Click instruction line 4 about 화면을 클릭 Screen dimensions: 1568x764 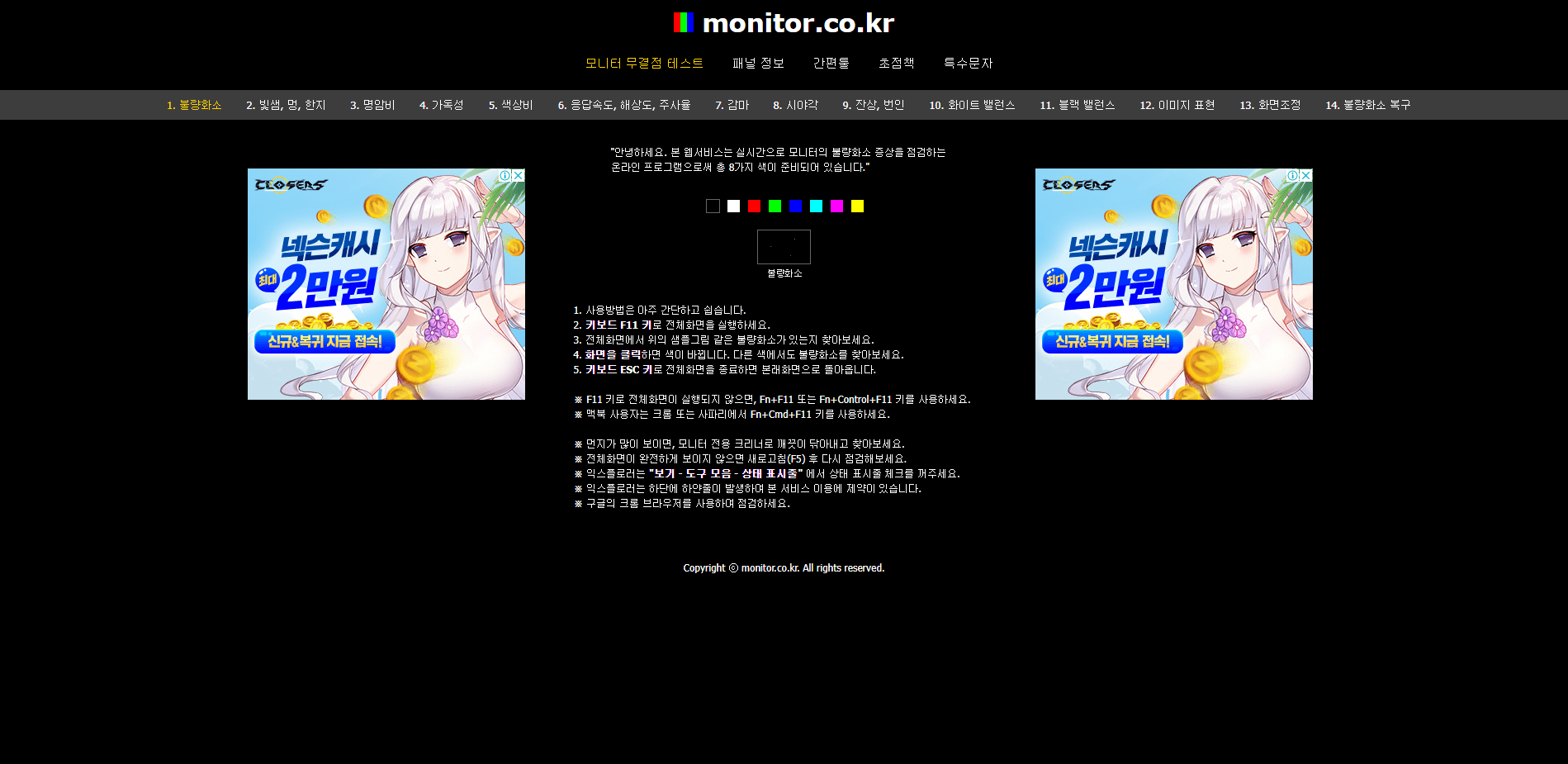click(738, 355)
